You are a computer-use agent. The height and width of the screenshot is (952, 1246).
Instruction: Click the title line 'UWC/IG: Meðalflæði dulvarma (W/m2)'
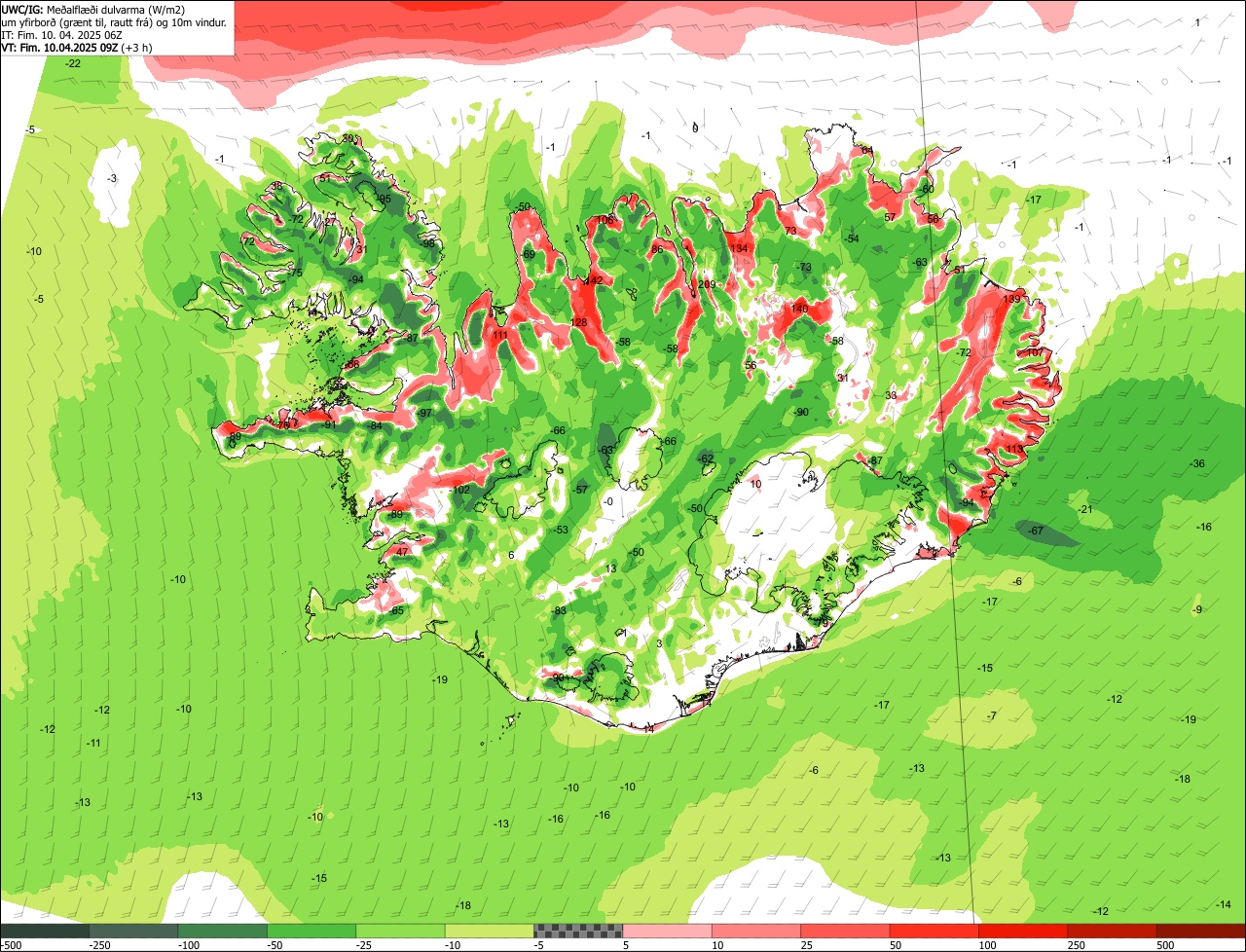93,9
